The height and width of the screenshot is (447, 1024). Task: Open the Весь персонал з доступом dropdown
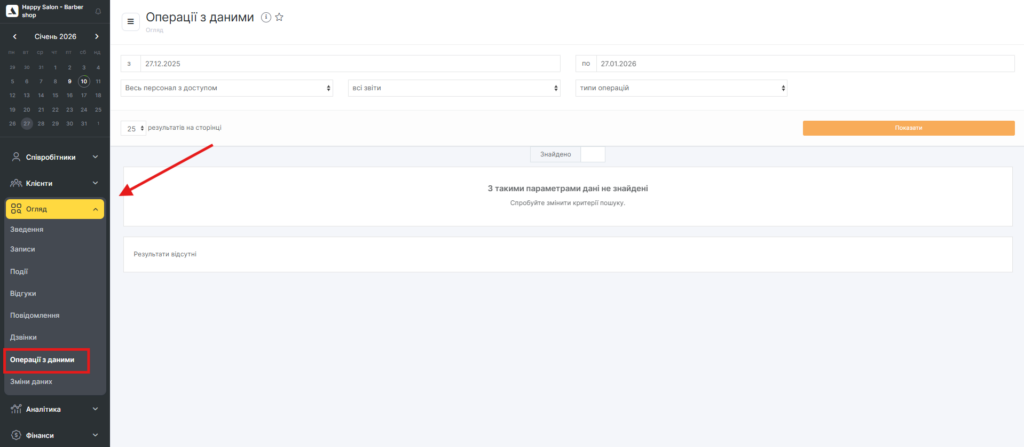coord(227,88)
